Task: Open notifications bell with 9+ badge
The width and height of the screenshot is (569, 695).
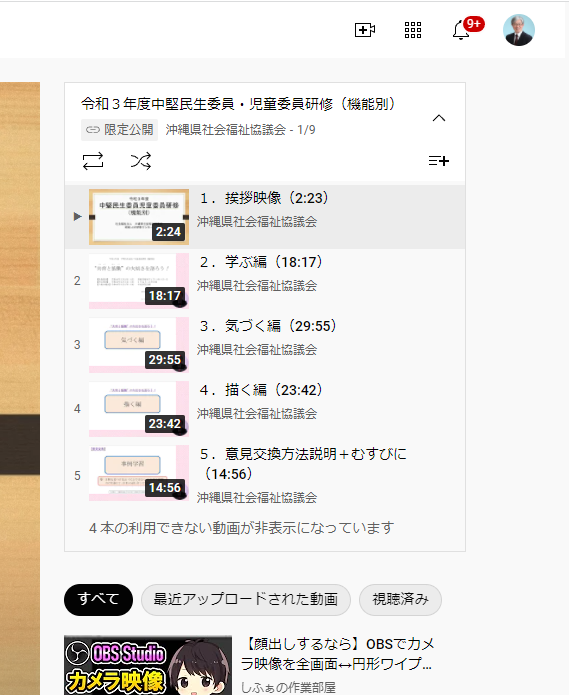Action: tap(461, 30)
